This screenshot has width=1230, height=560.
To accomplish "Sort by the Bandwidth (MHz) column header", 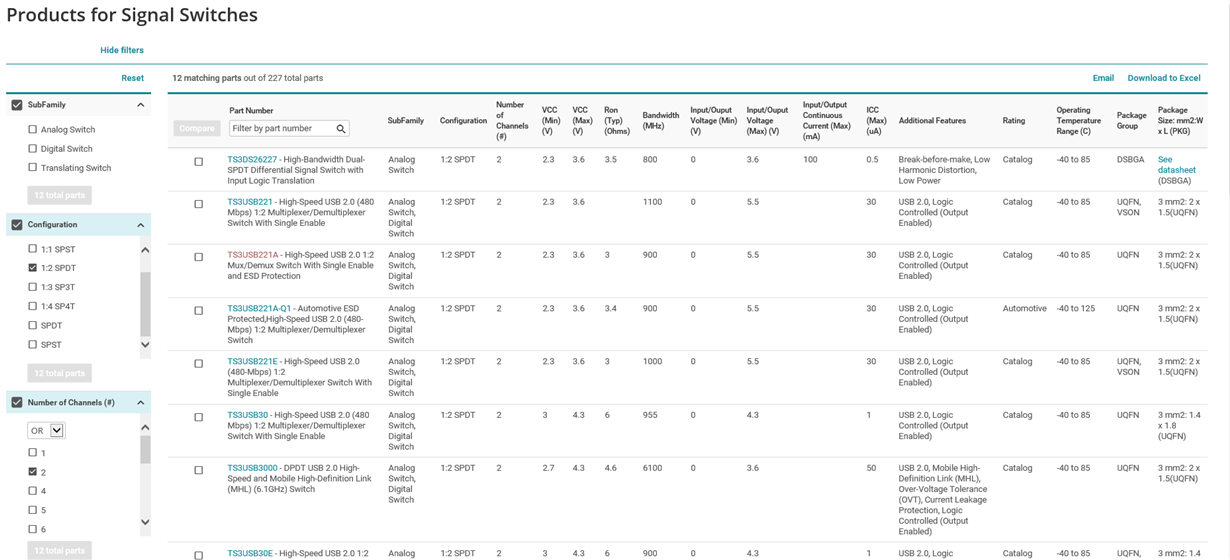I will point(660,121).
